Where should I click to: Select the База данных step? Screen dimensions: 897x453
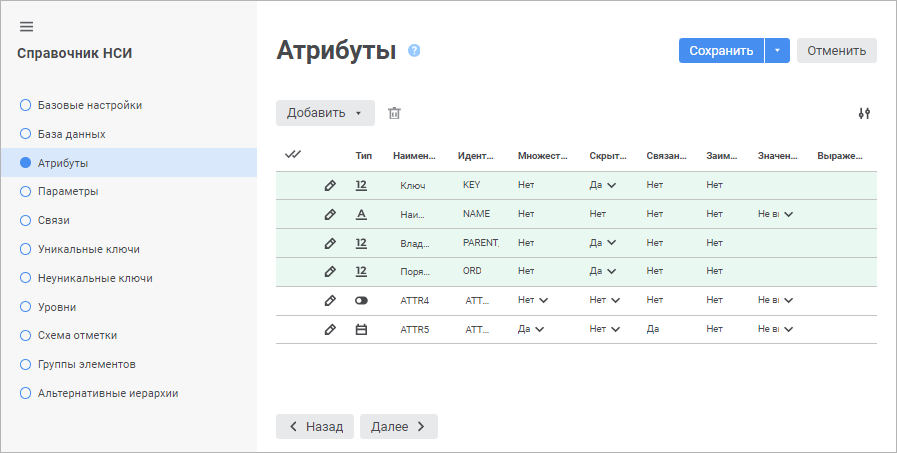71,133
